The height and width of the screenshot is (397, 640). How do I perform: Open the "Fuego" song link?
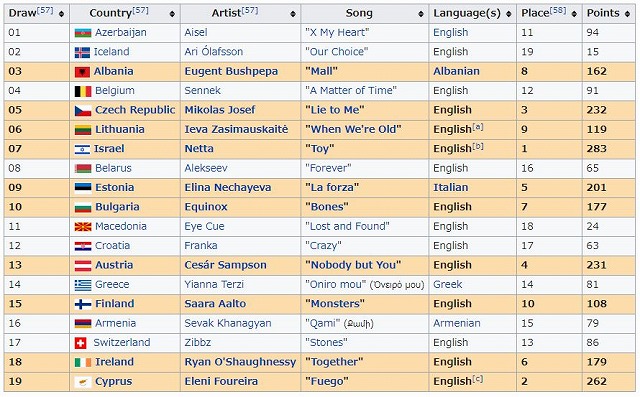(x=327, y=381)
